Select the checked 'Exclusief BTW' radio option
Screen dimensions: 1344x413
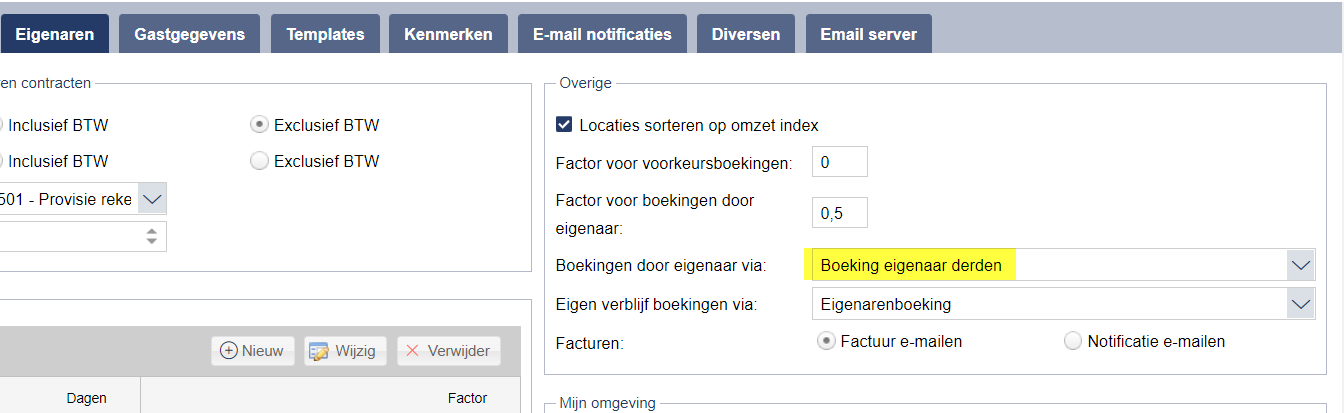(259, 125)
